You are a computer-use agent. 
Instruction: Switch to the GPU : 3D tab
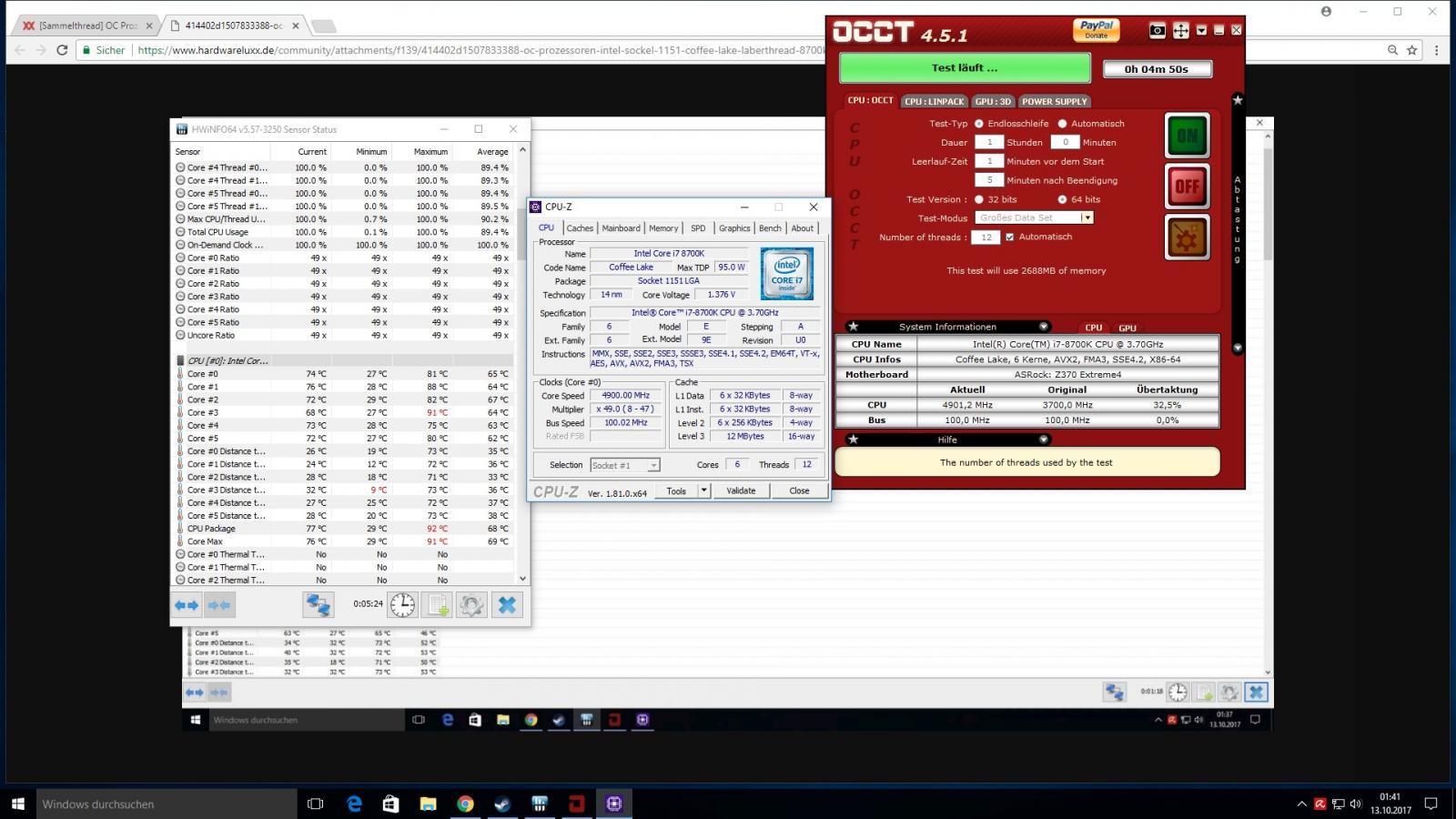[993, 101]
